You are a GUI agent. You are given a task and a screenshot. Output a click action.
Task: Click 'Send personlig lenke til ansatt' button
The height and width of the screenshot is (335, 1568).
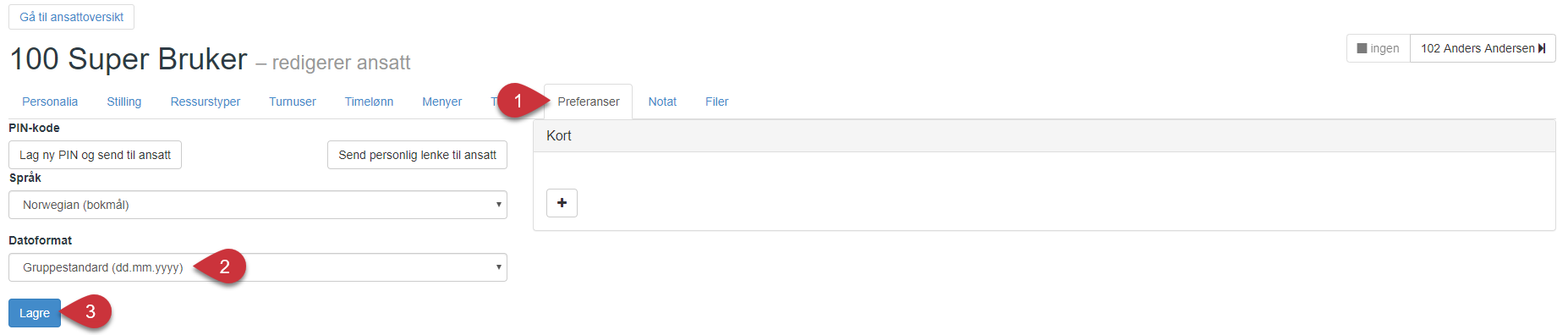pyautogui.click(x=417, y=155)
